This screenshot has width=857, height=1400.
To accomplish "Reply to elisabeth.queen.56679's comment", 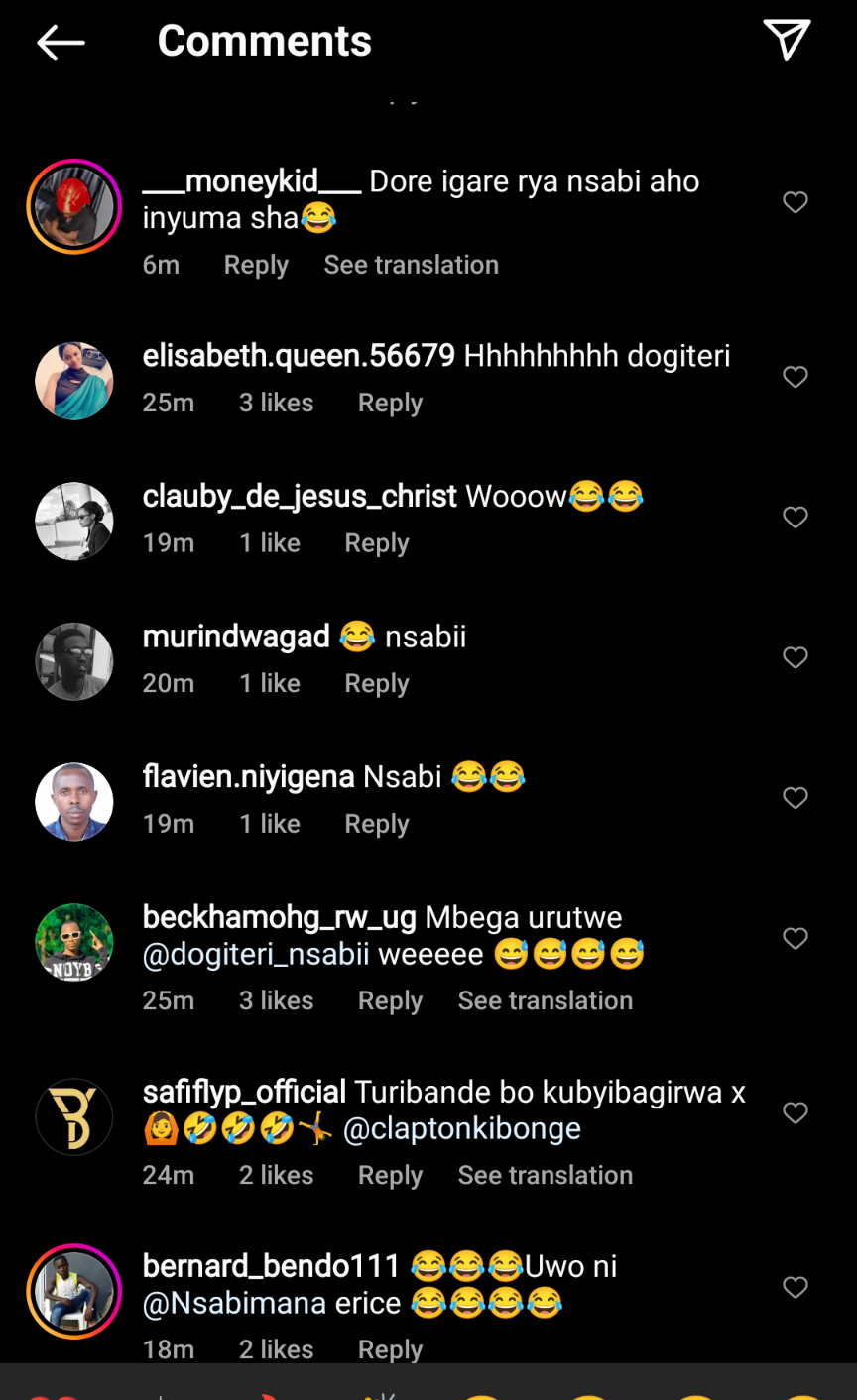I will (x=390, y=403).
